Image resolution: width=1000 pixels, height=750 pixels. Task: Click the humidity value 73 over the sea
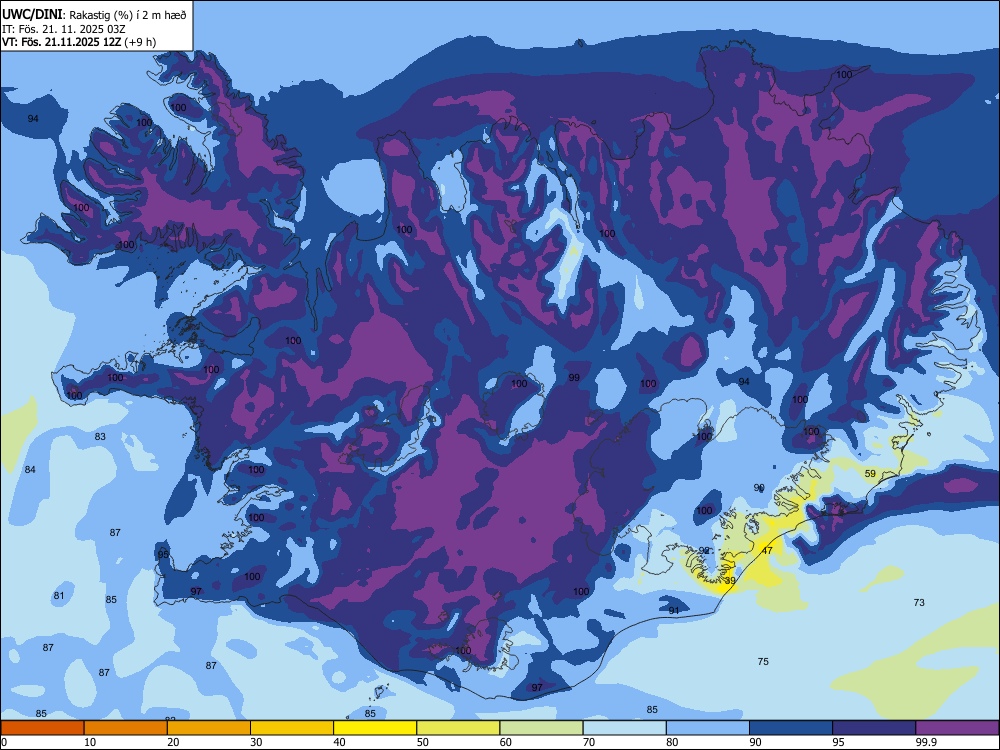919,602
